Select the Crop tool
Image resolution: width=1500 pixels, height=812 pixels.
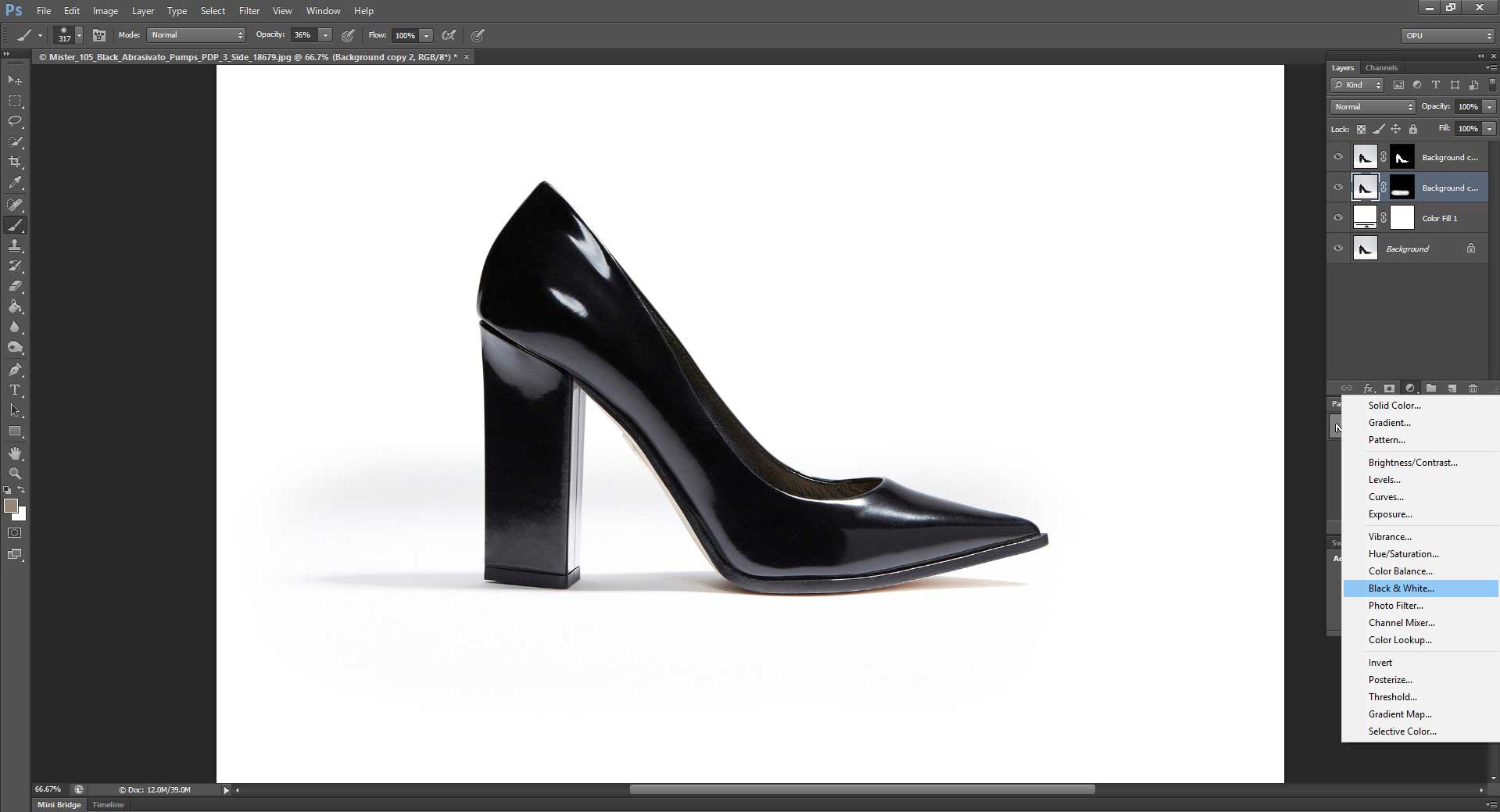click(x=15, y=163)
